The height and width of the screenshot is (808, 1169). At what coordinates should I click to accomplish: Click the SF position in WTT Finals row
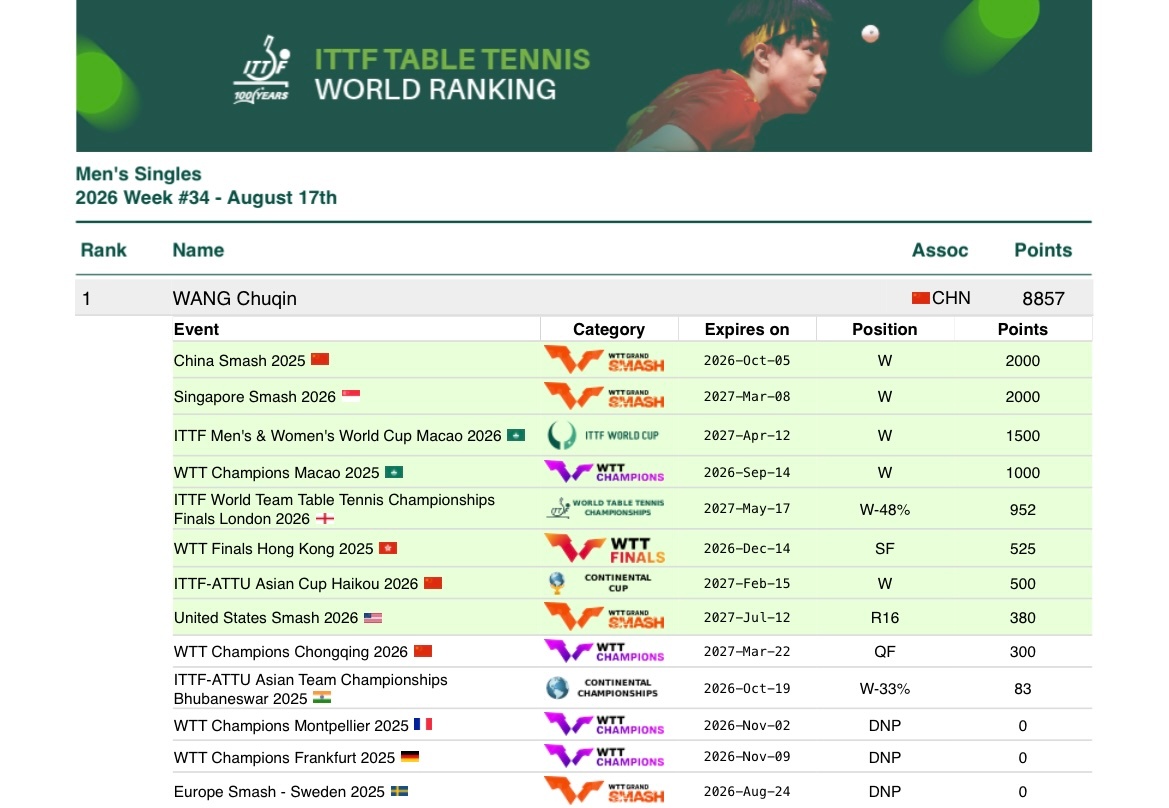[x=884, y=549]
